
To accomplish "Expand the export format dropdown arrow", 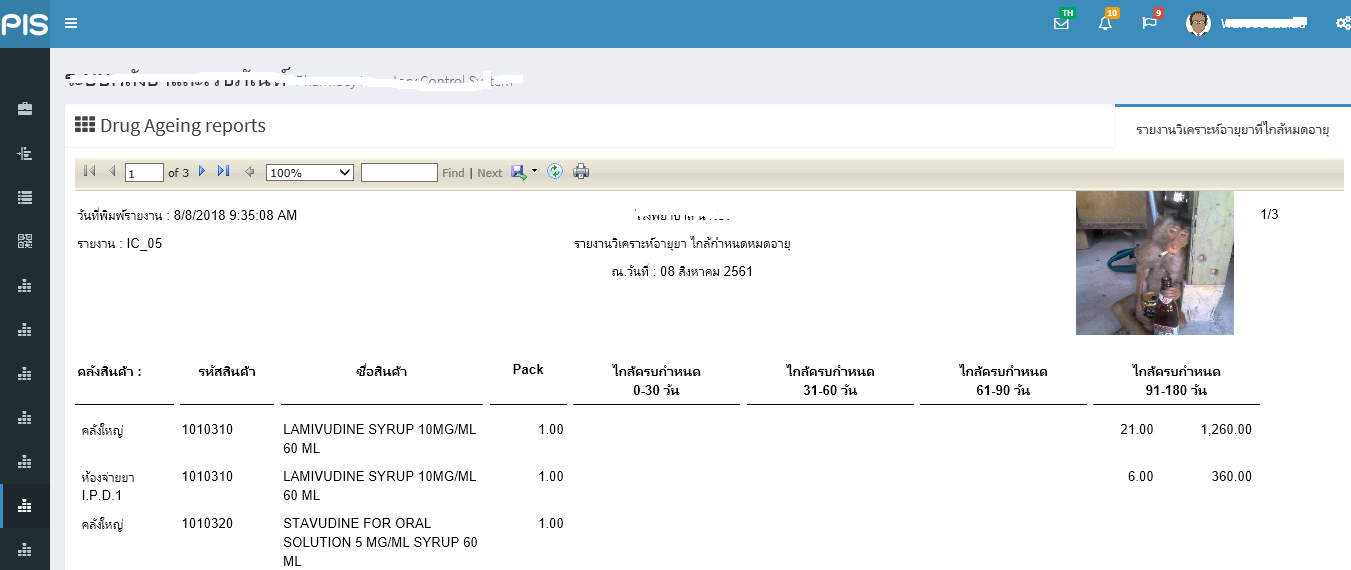I will tap(534, 171).
